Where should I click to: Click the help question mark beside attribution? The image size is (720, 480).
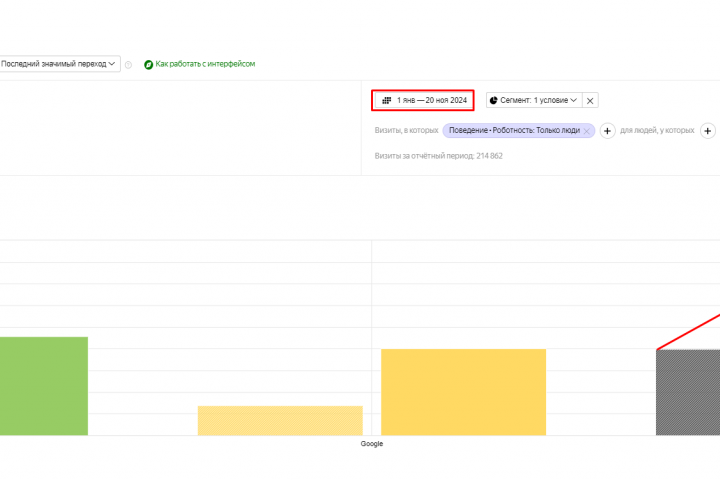[x=129, y=65]
